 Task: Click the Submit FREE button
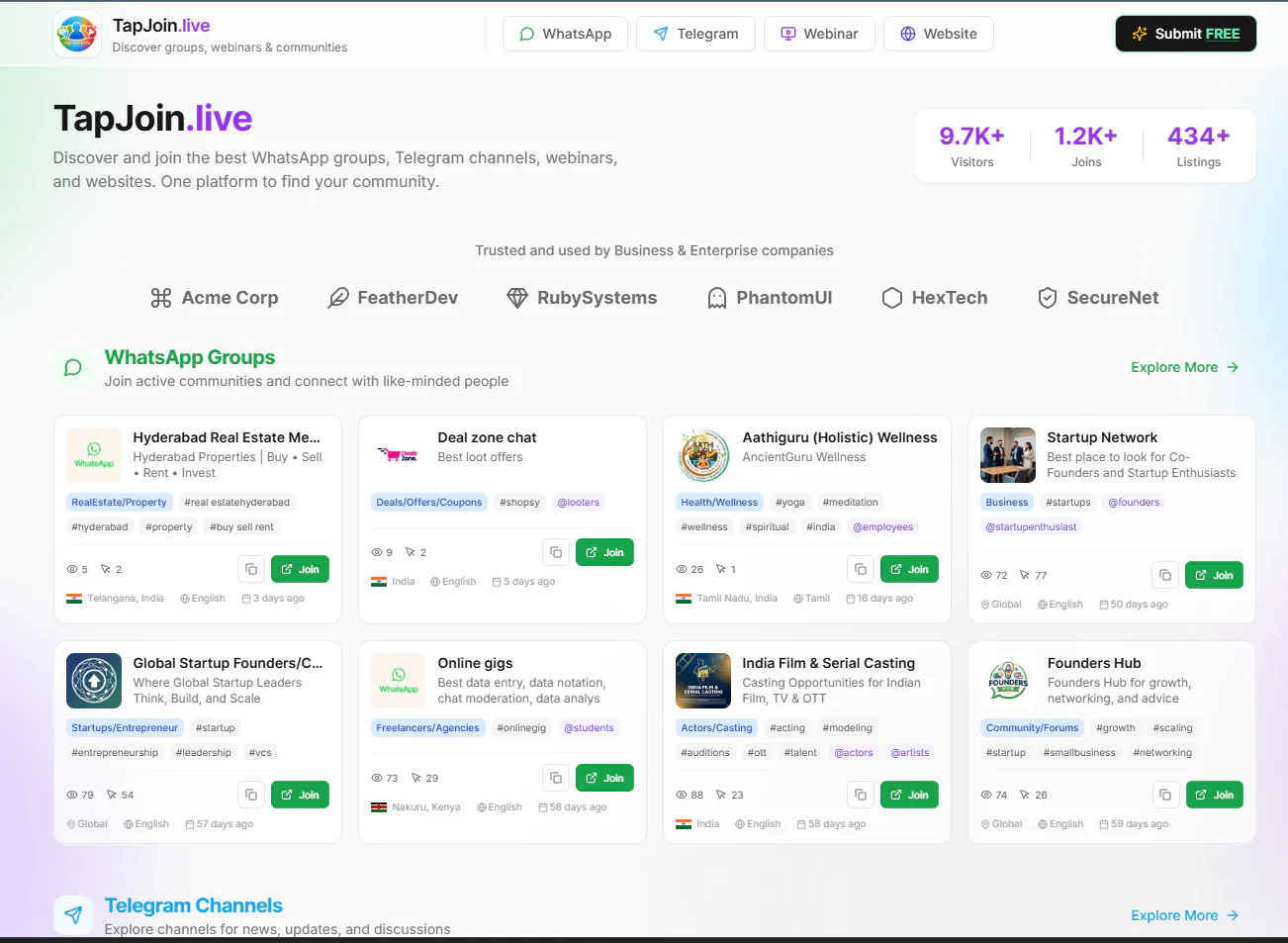[1185, 33]
